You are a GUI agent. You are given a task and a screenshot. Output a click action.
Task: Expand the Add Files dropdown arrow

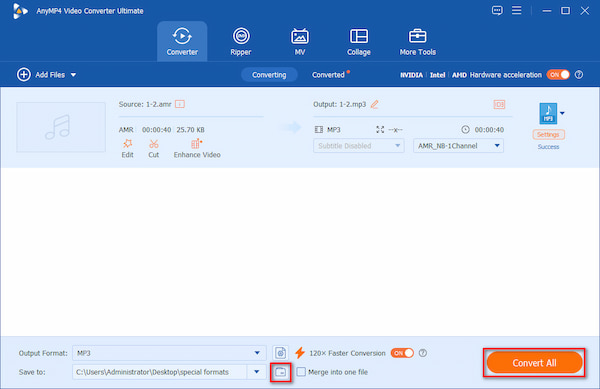pyautogui.click(x=73, y=75)
